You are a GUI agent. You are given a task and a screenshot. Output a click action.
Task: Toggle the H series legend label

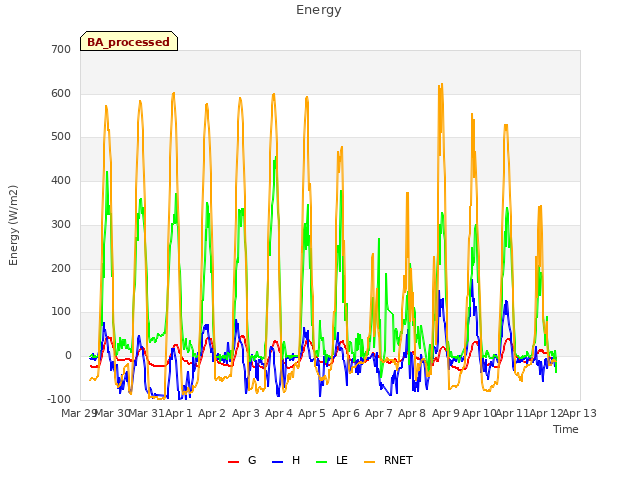[296, 460]
